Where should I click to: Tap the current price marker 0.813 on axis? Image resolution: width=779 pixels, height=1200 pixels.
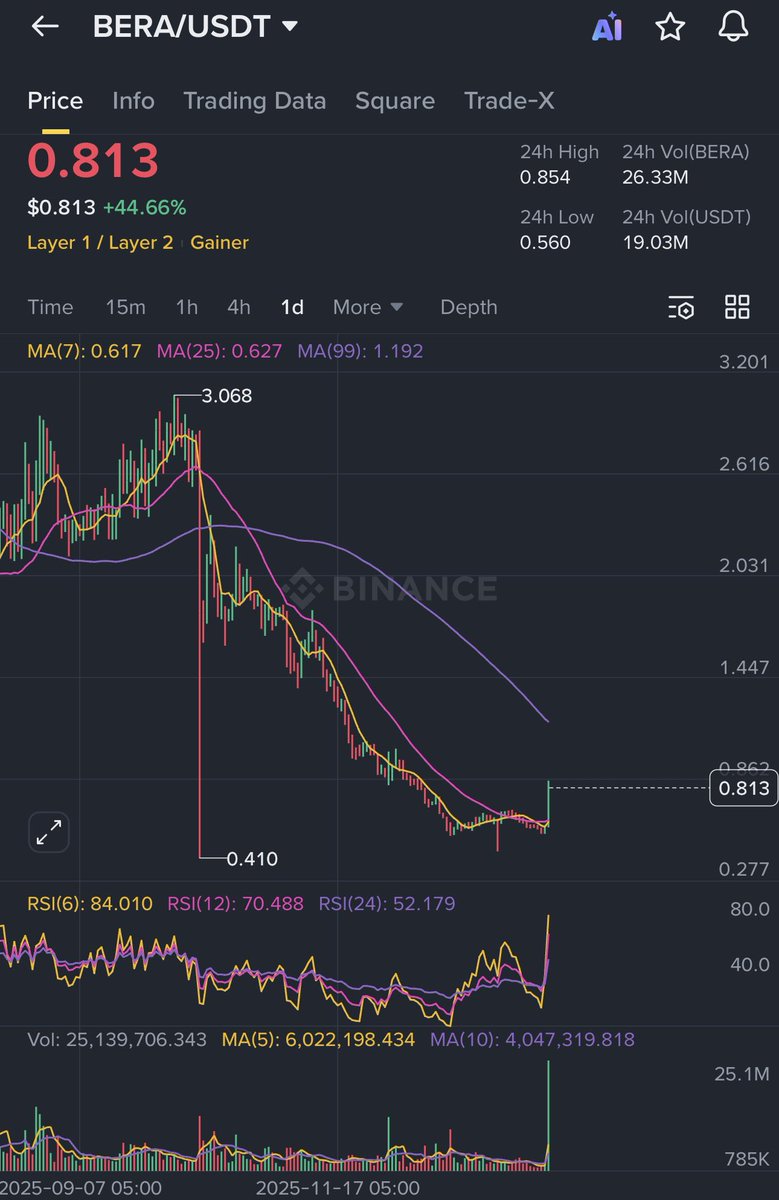[x=744, y=789]
